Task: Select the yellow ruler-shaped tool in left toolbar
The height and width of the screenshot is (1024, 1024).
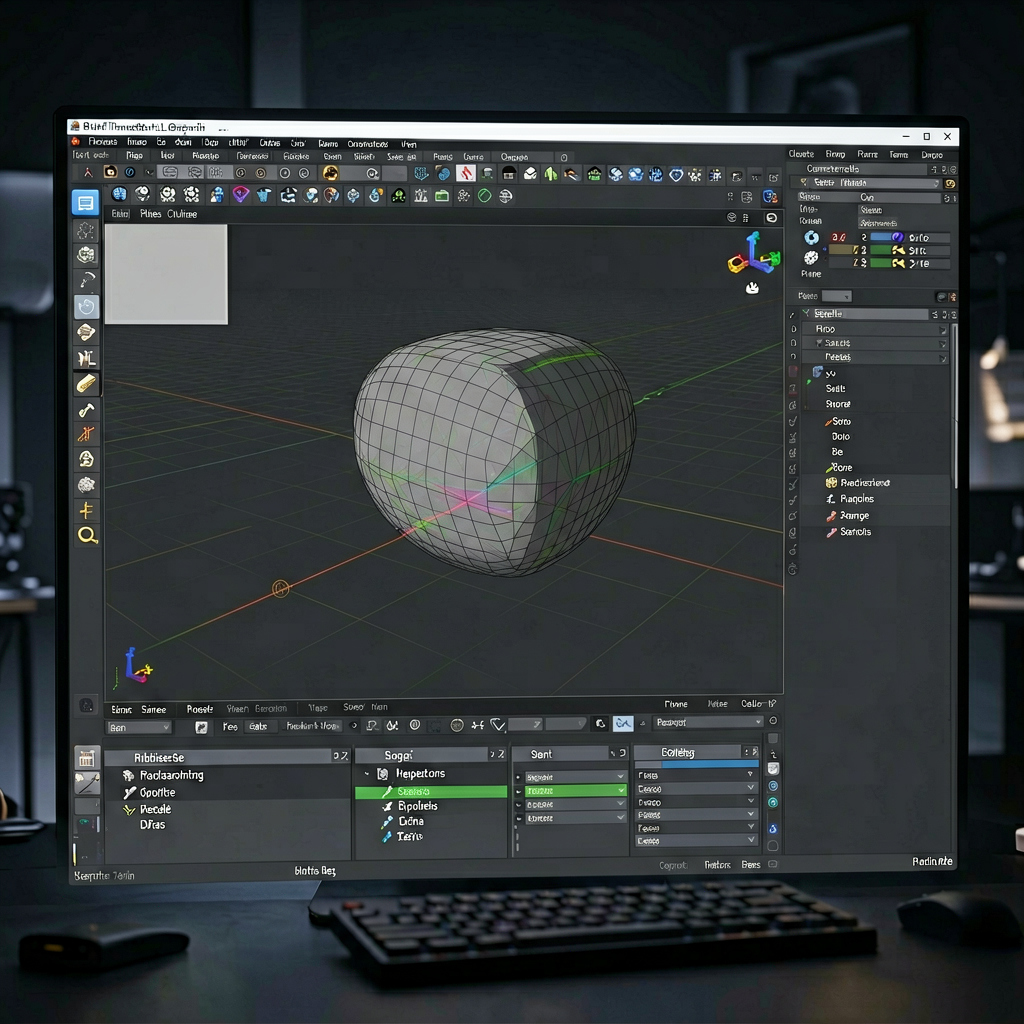Action: point(86,384)
